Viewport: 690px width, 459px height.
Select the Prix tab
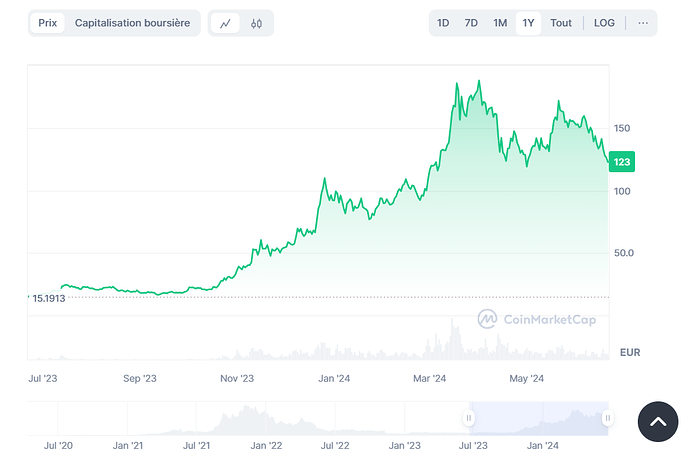point(48,23)
